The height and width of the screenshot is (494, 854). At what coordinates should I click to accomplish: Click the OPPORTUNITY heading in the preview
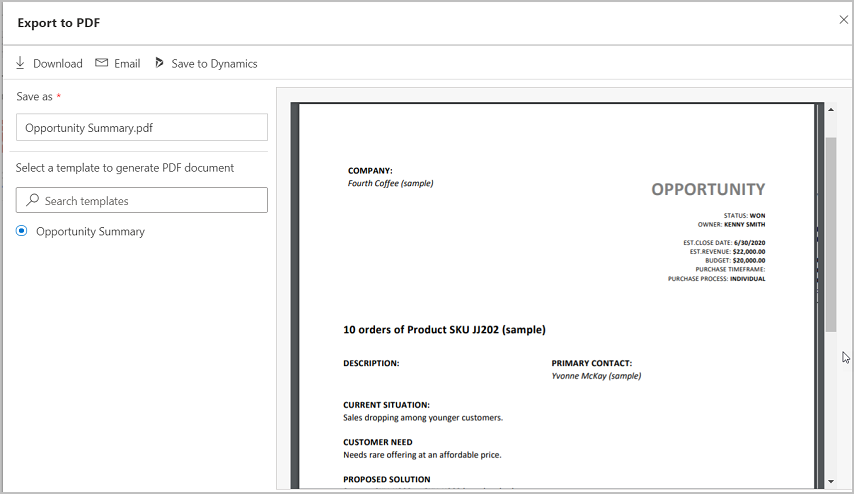[x=708, y=189]
